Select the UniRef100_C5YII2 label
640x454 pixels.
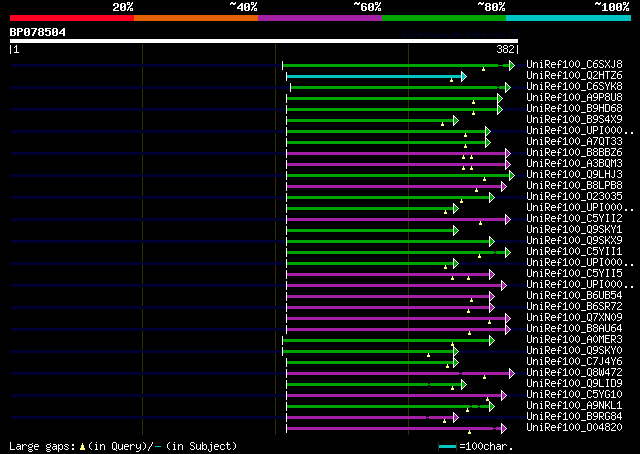574,218
